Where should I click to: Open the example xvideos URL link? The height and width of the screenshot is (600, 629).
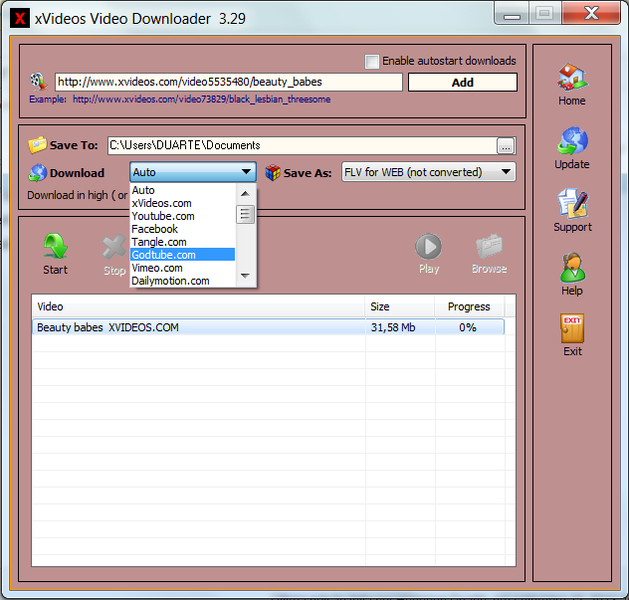[x=201, y=99]
